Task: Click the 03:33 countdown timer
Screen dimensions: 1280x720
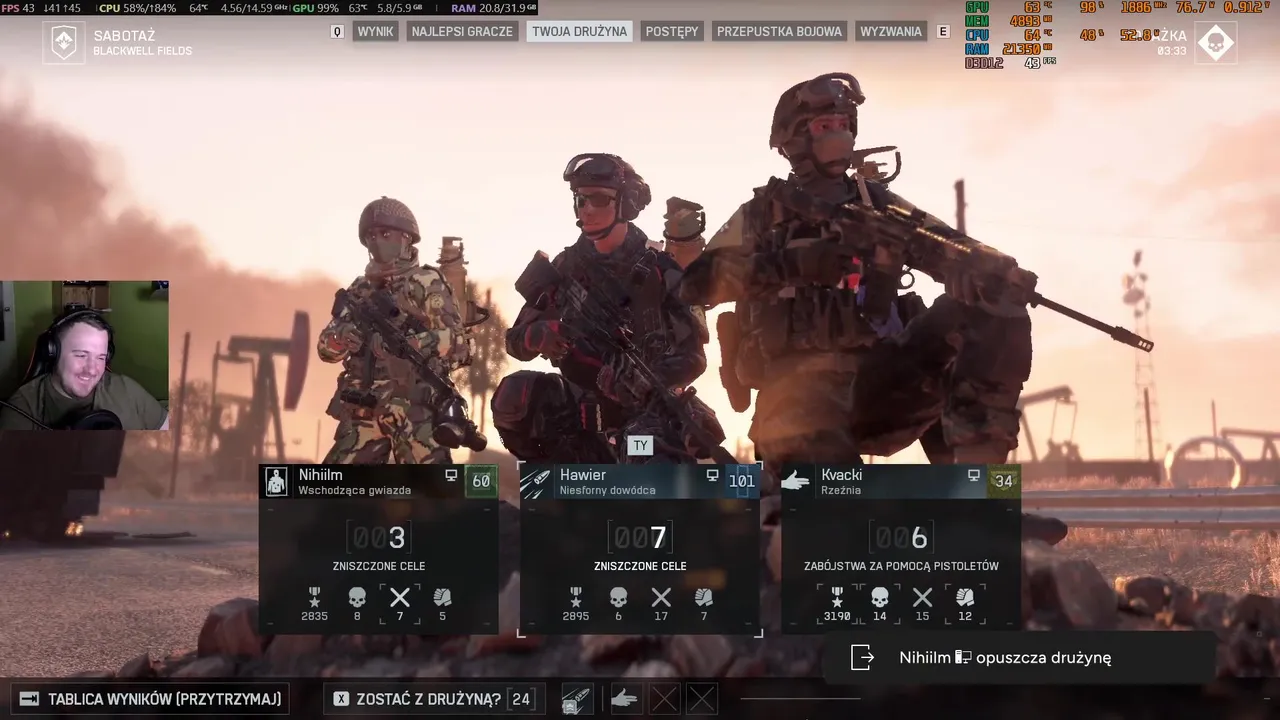Action: click(1172, 51)
